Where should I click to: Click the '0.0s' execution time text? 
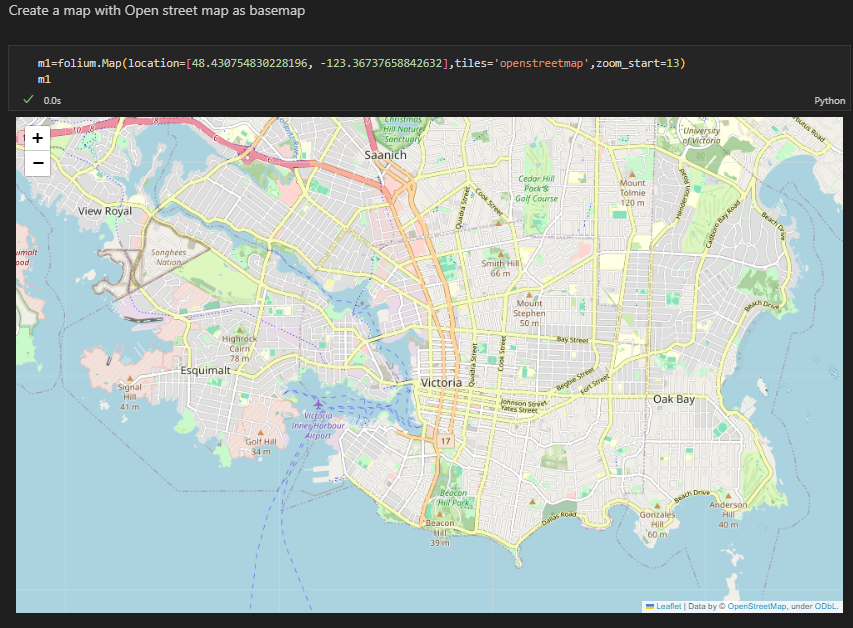point(52,101)
